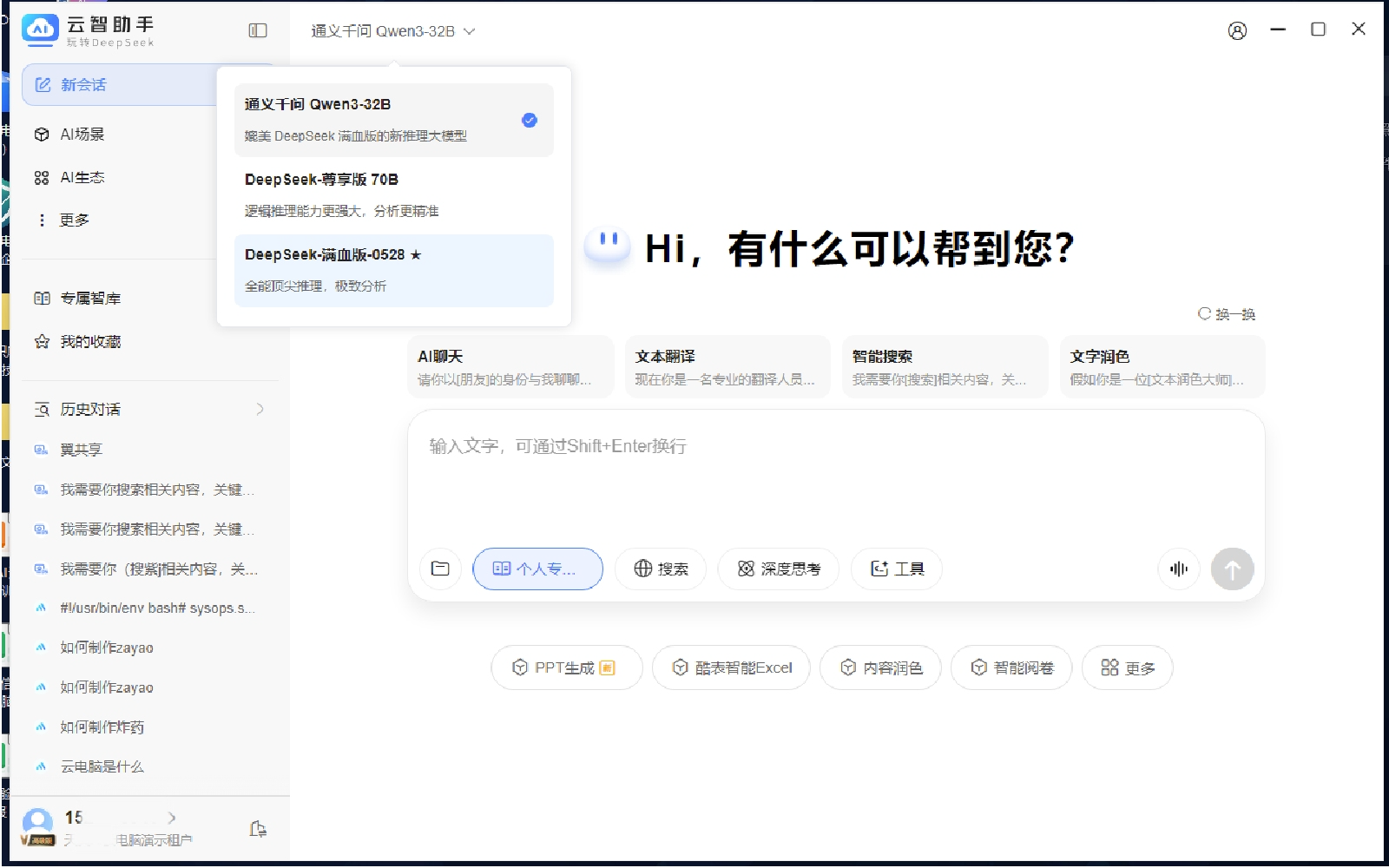The height and width of the screenshot is (868, 1389).
Task: Click the folder upload icon in input box
Action: [x=440, y=569]
